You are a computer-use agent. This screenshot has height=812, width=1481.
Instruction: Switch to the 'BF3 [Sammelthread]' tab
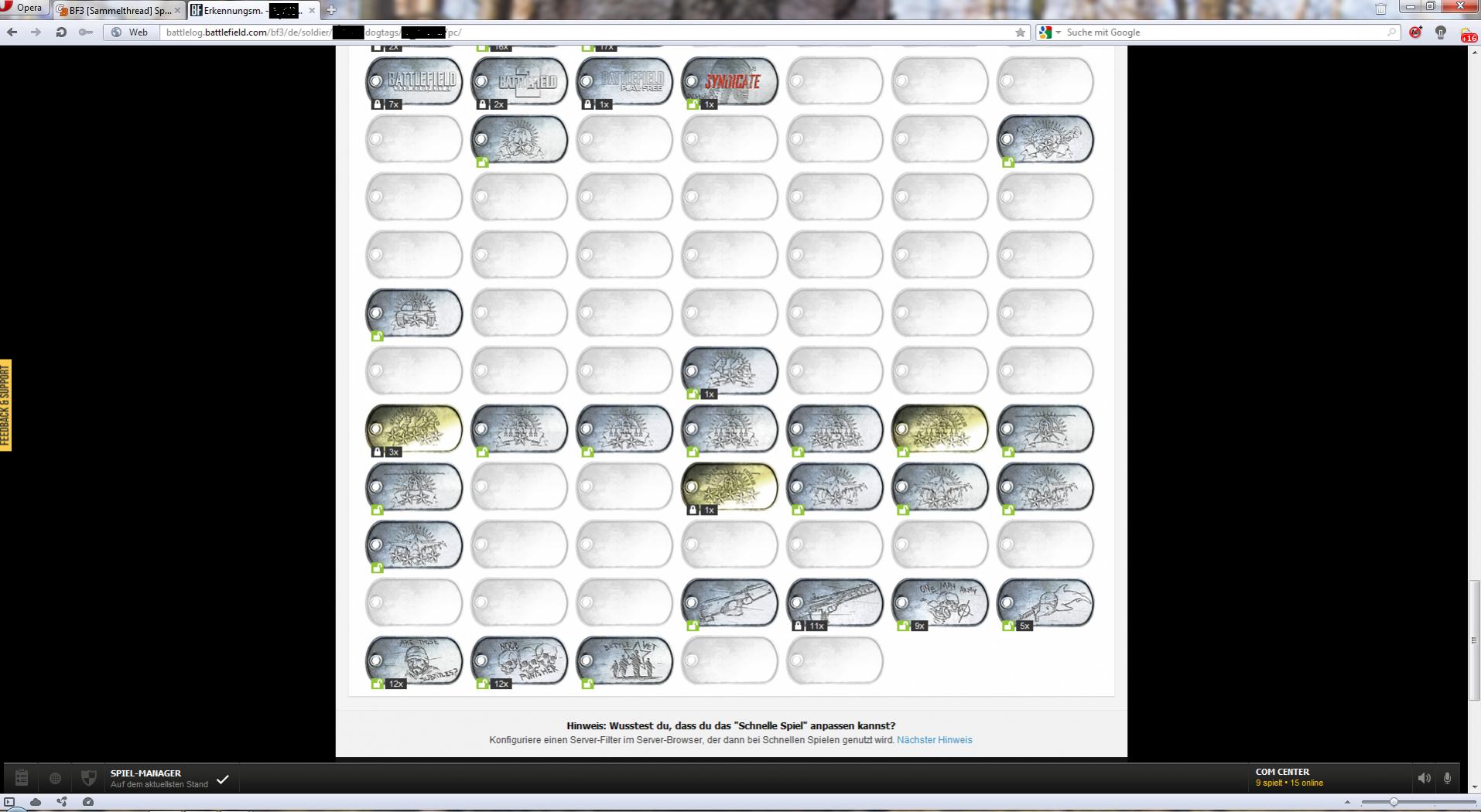[x=120, y=10]
